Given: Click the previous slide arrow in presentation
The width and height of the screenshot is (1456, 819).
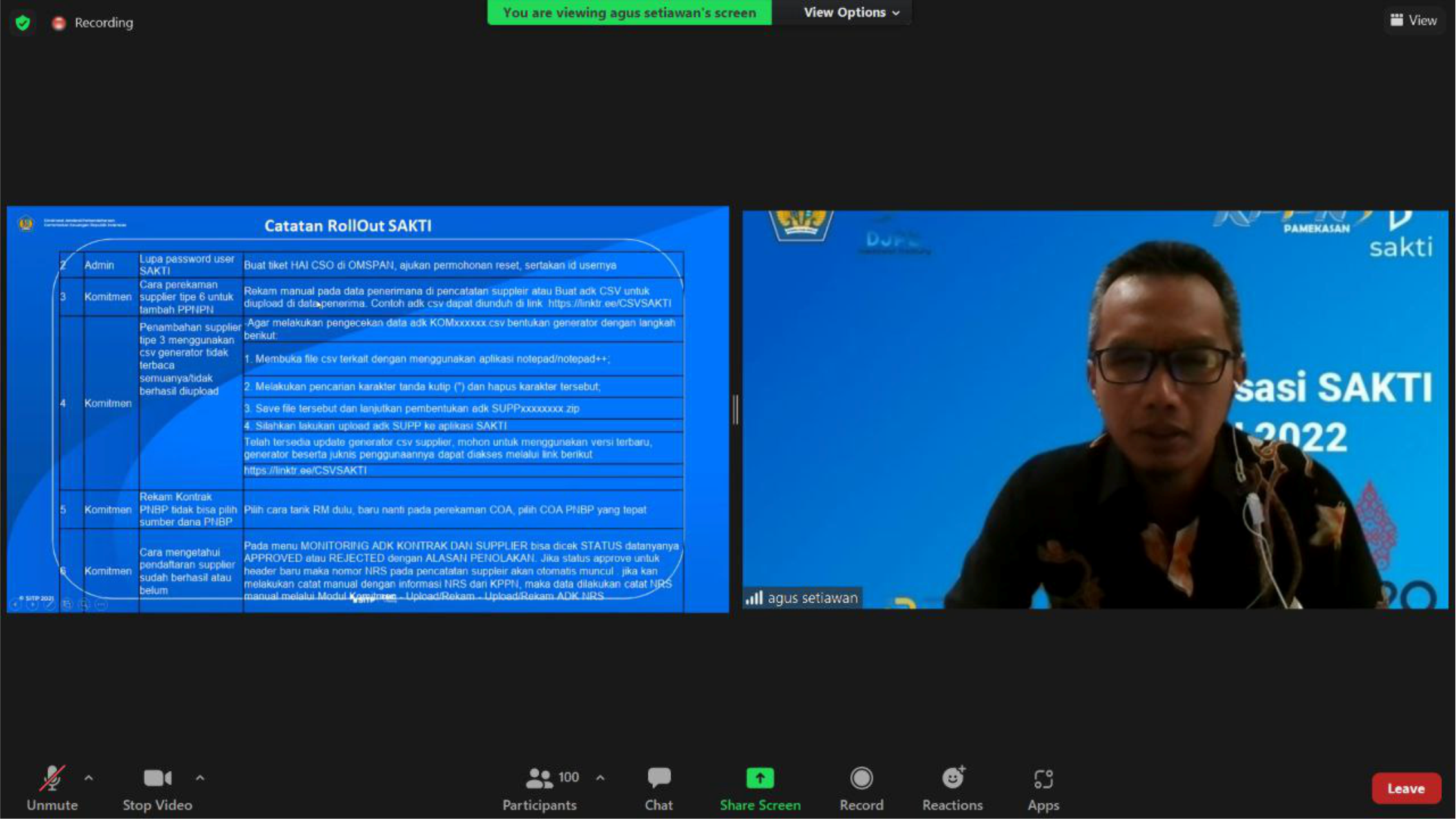Looking at the screenshot, I should 15,605.
